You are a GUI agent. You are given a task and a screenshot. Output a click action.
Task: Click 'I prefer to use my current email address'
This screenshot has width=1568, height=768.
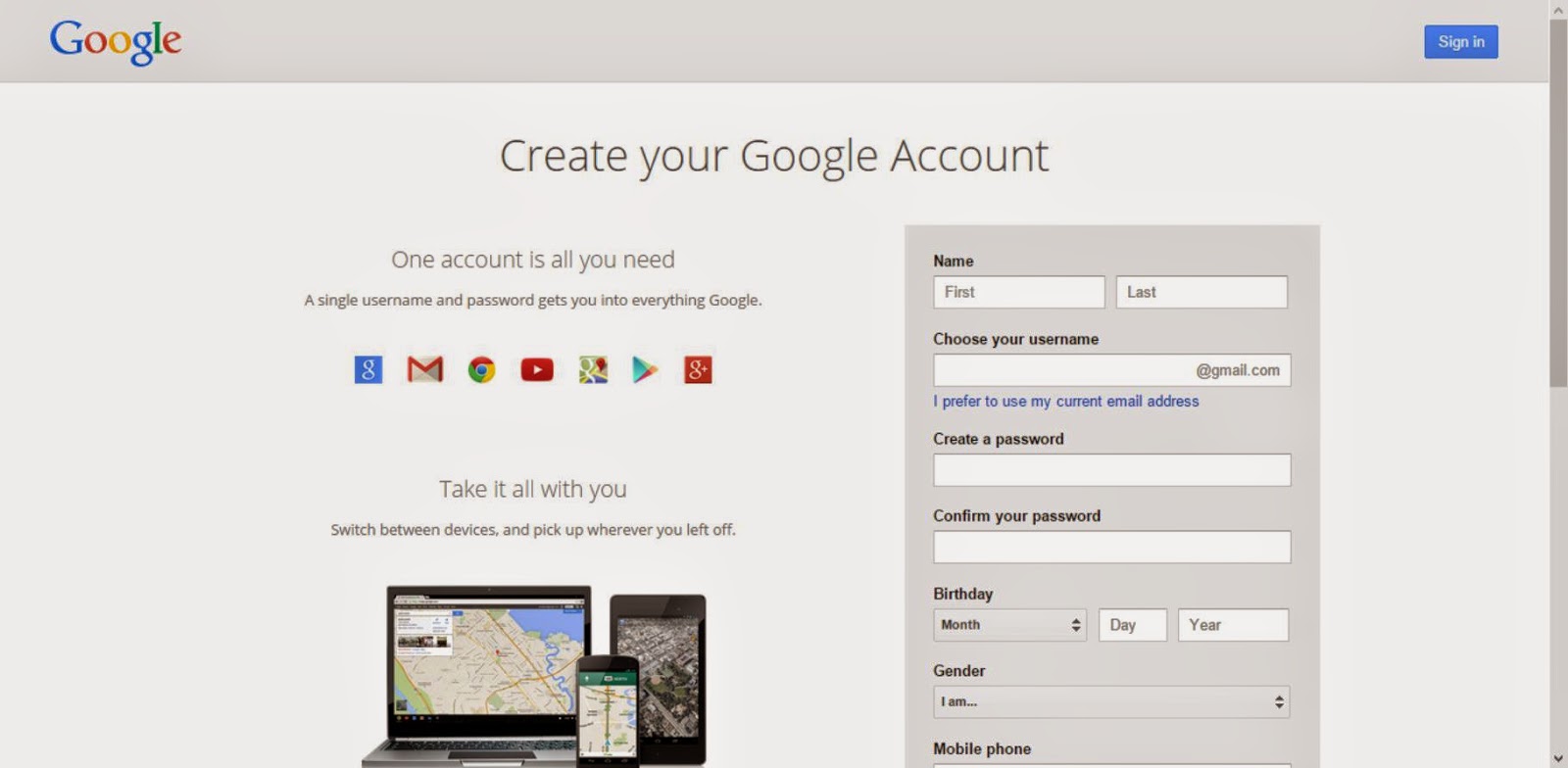click(1066, 401)
